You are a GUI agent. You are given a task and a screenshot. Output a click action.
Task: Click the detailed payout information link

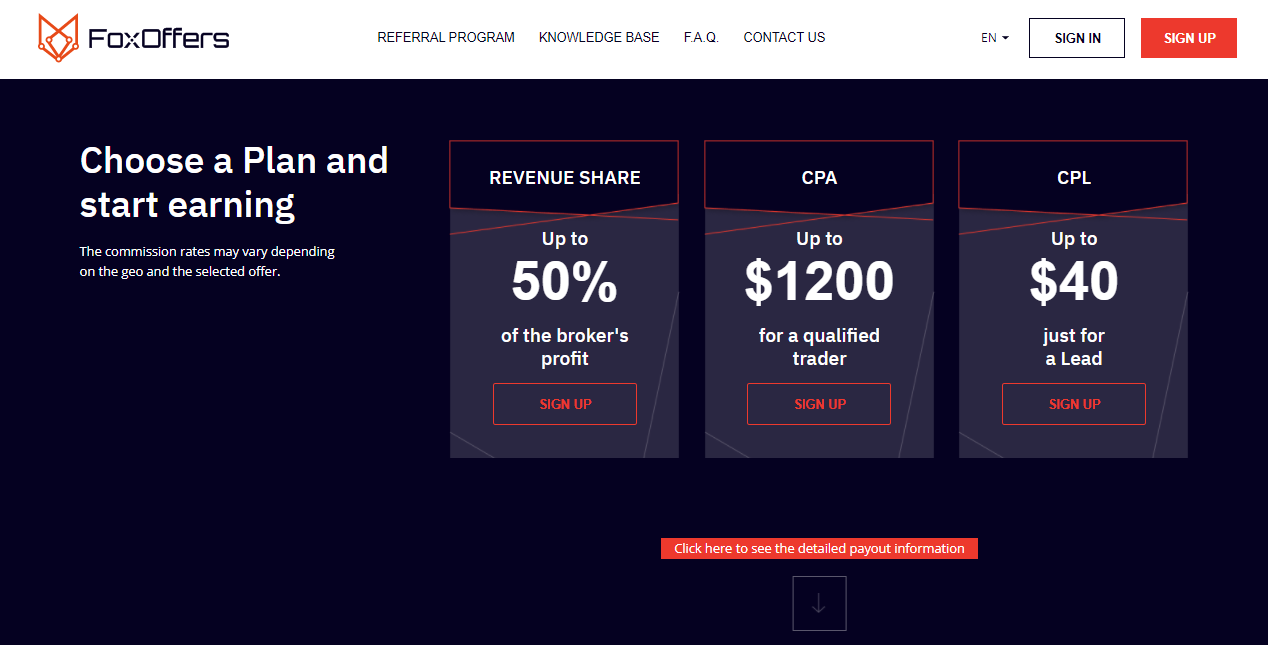point(819,548)
